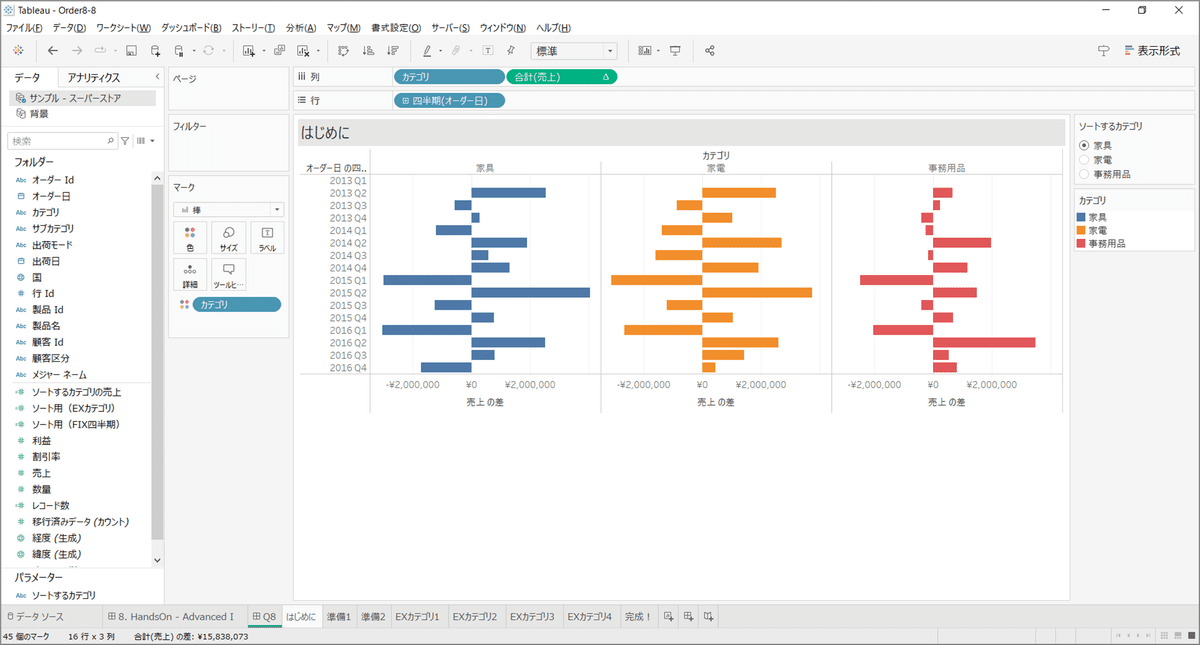Select the 家電 radio button
The width and height of the screenshot is (1200, 645).
(1084, 160)
